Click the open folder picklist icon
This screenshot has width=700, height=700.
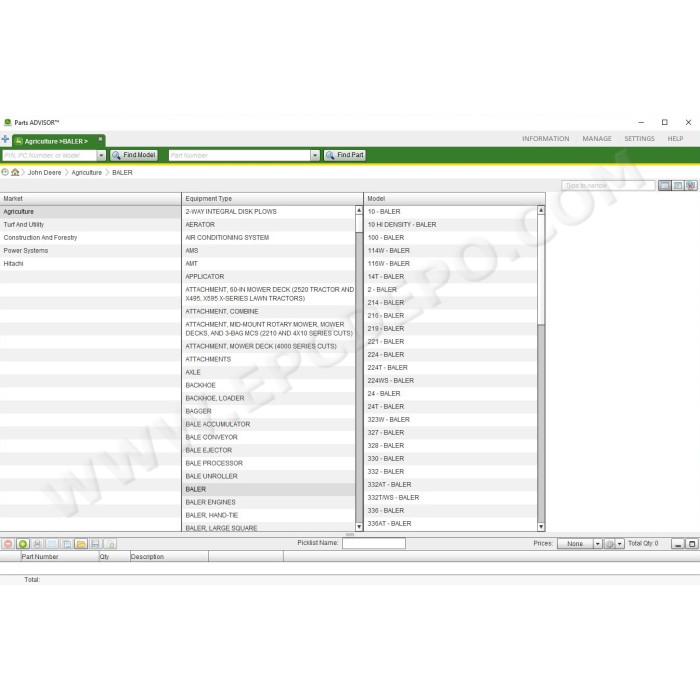[x=81, y=543]
